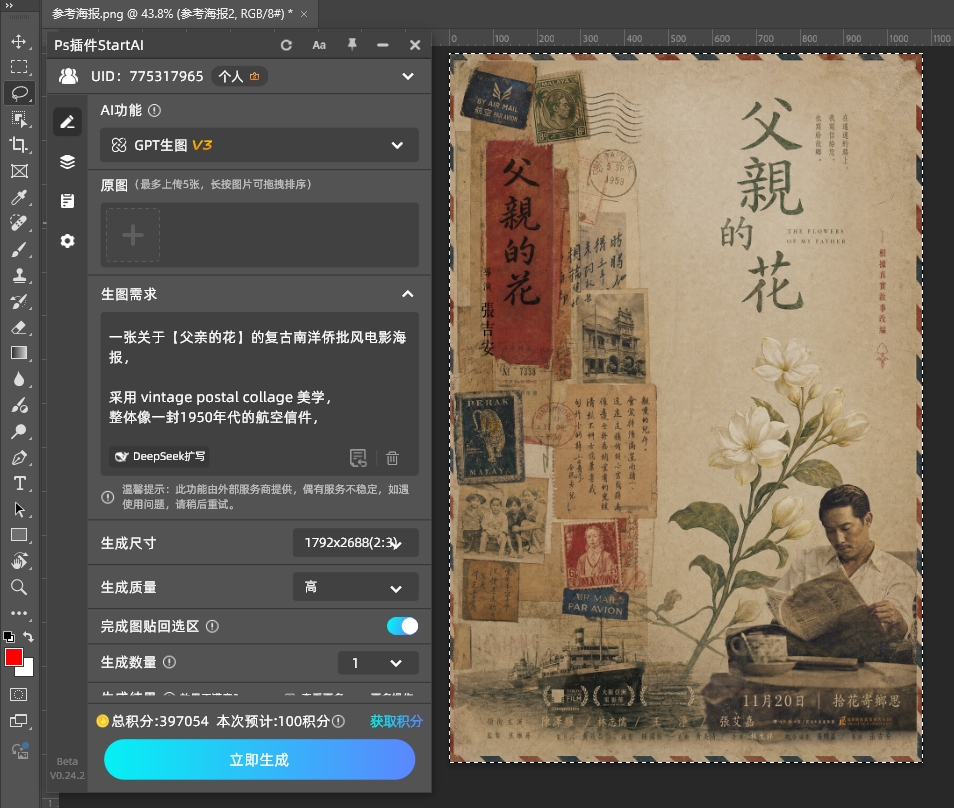Select the Blur tool
This screenshot has height=808, width=954.
tap(19, 379)
